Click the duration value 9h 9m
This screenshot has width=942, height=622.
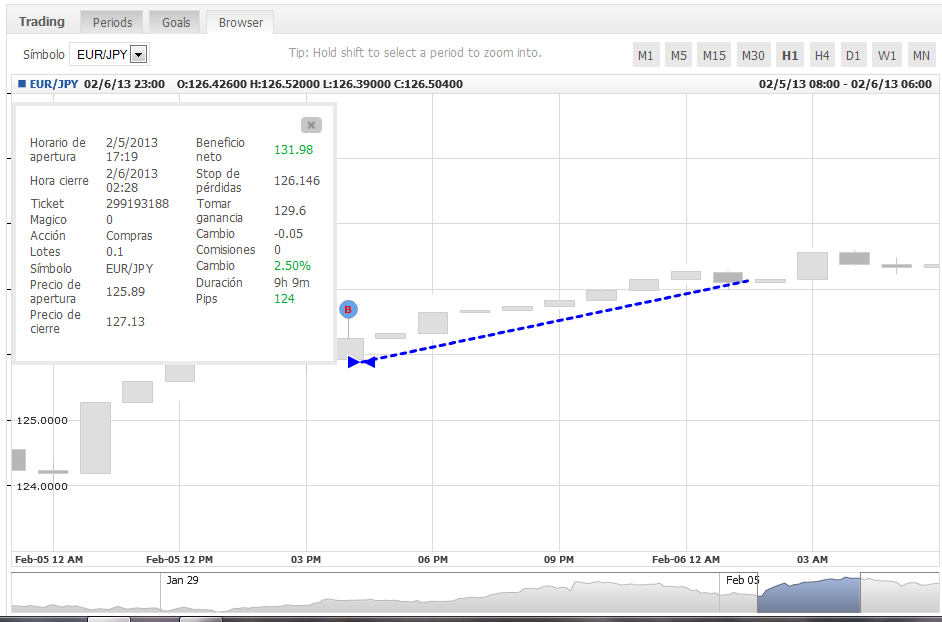(292, 282)
